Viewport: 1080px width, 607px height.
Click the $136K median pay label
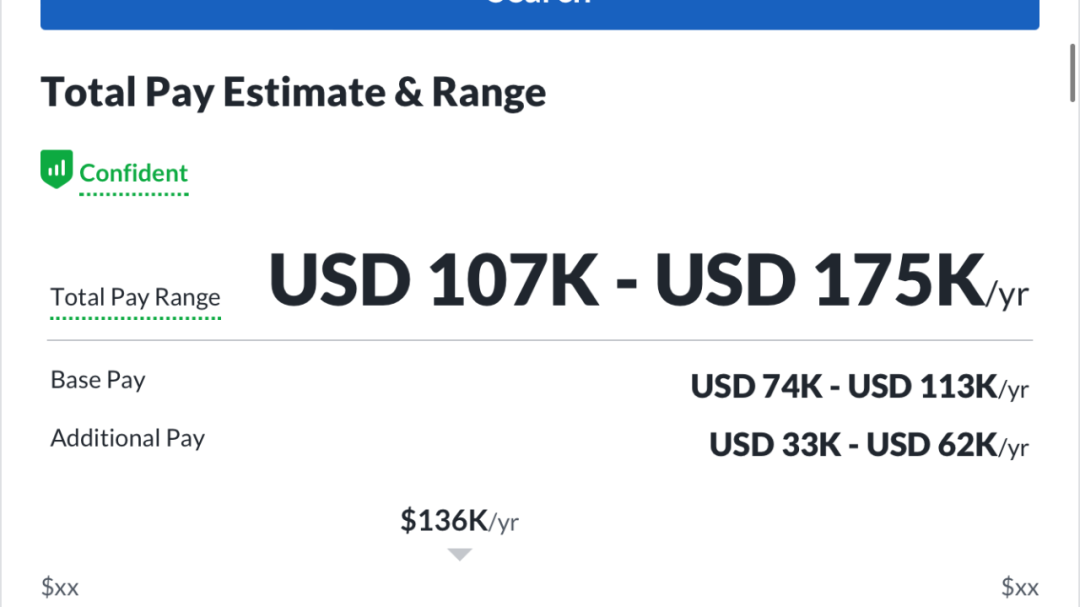coord(459,520)
